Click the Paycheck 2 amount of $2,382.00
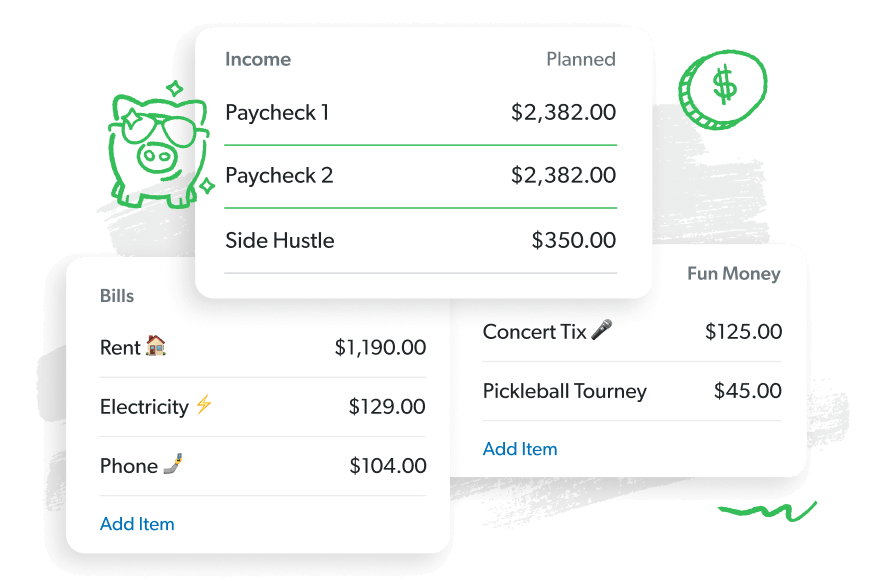Screen dimensions: 878x581 pos(565,175)
